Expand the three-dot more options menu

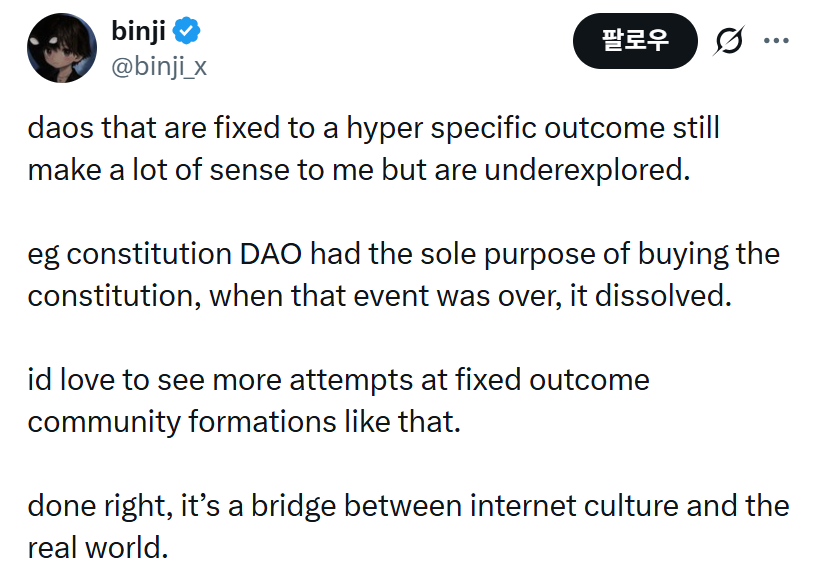click(x=776, y=41)
